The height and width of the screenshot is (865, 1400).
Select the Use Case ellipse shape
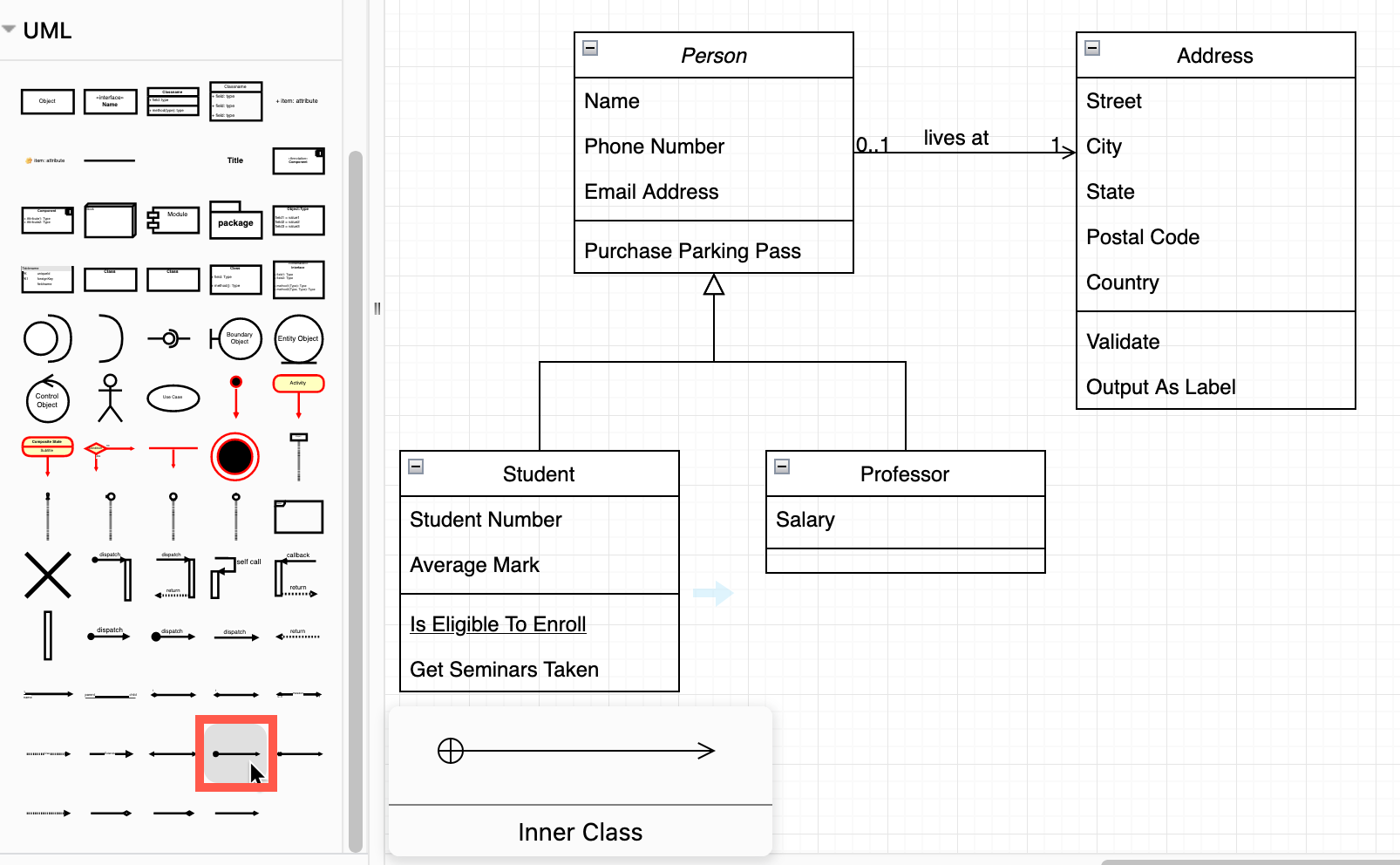click(x=173, y=398)
